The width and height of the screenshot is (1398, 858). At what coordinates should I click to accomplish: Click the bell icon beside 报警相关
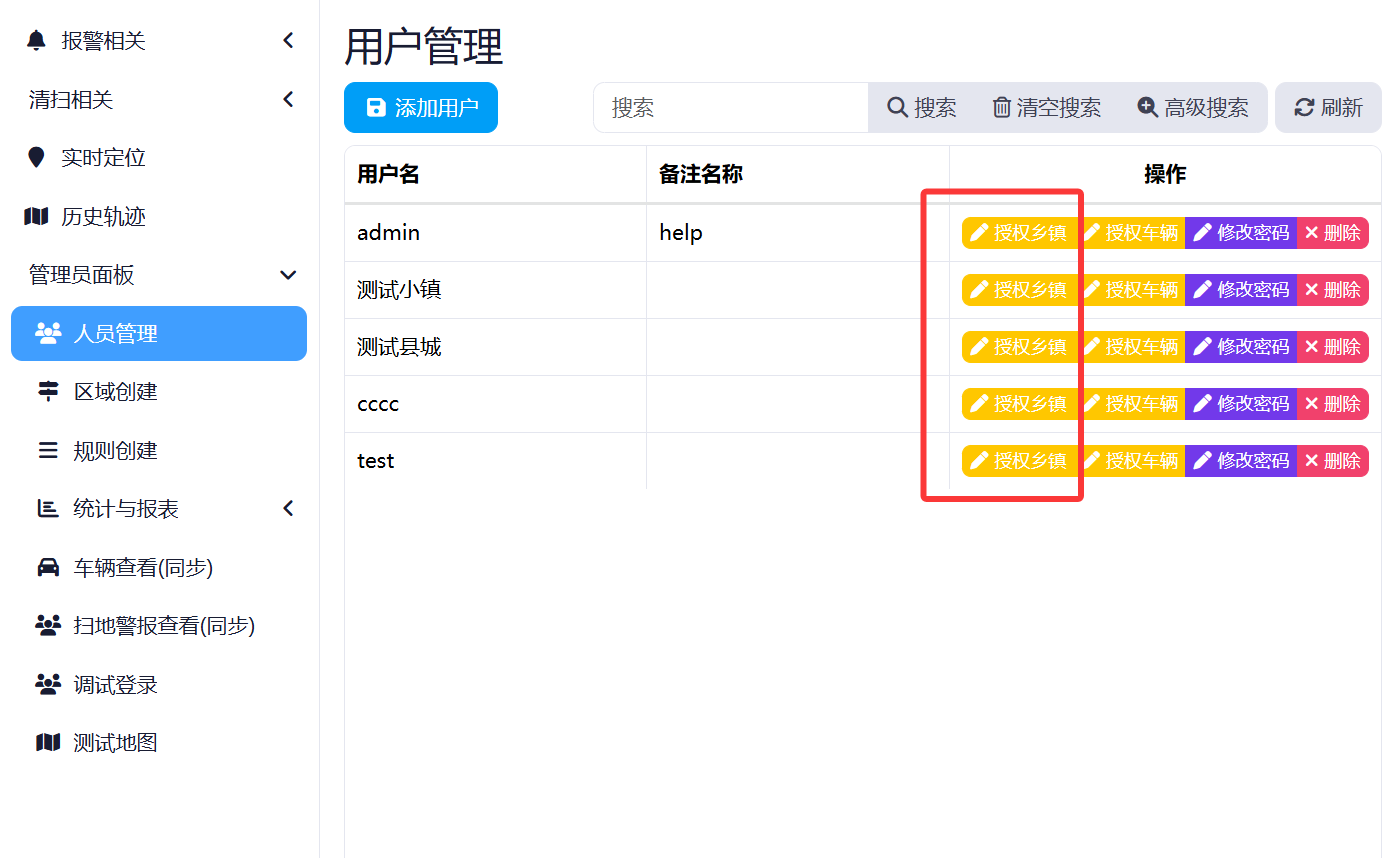[x=37, y=41]
